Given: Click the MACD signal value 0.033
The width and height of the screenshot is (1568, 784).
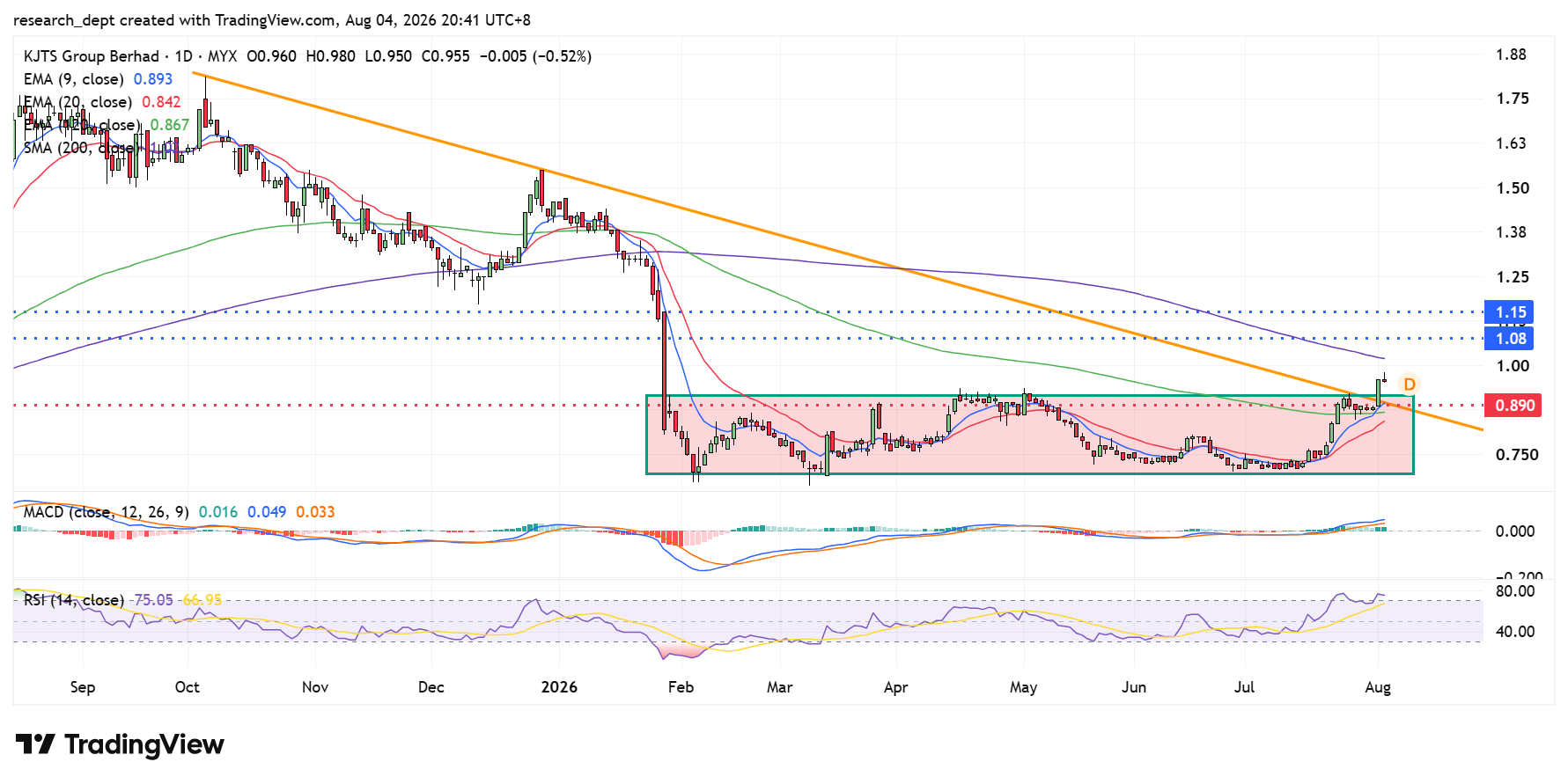Looking at the screenshot, I should click(315, 512).
